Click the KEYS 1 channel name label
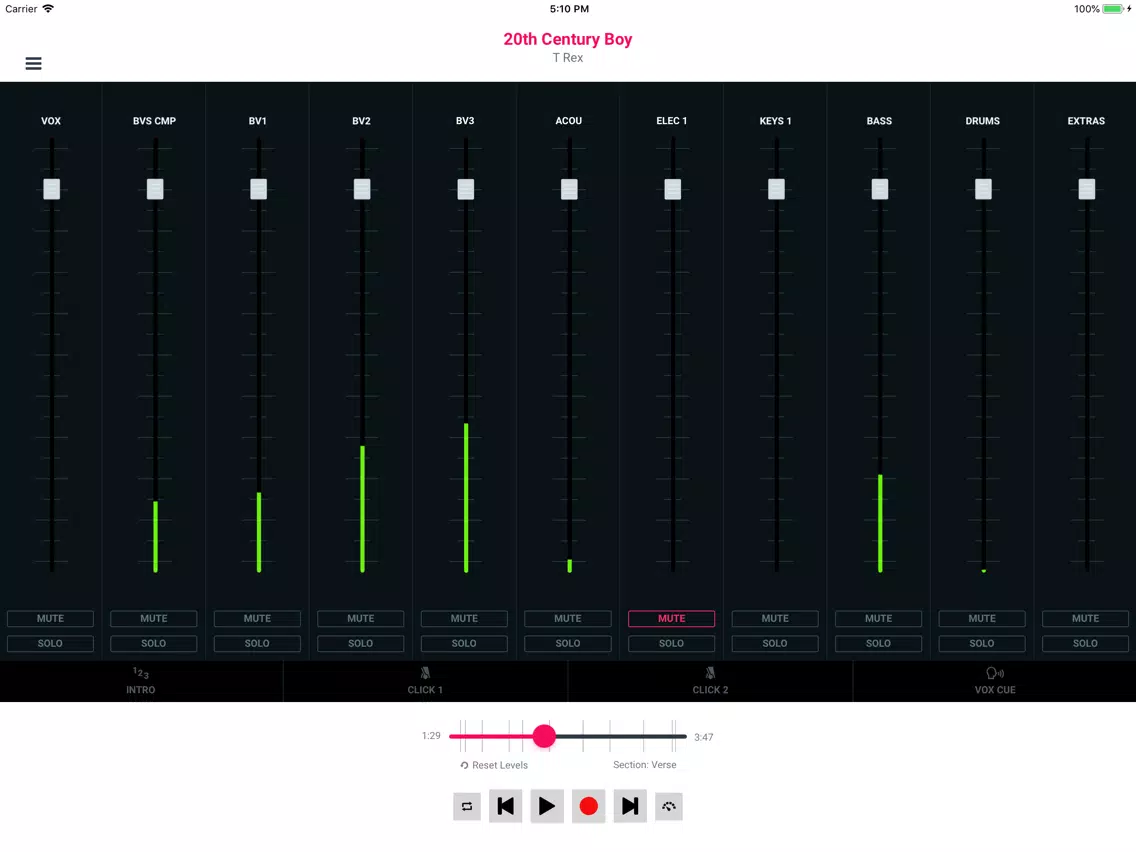Image resolution: width=1136 pixels, height=852 pixels. [x=775, y=121]
